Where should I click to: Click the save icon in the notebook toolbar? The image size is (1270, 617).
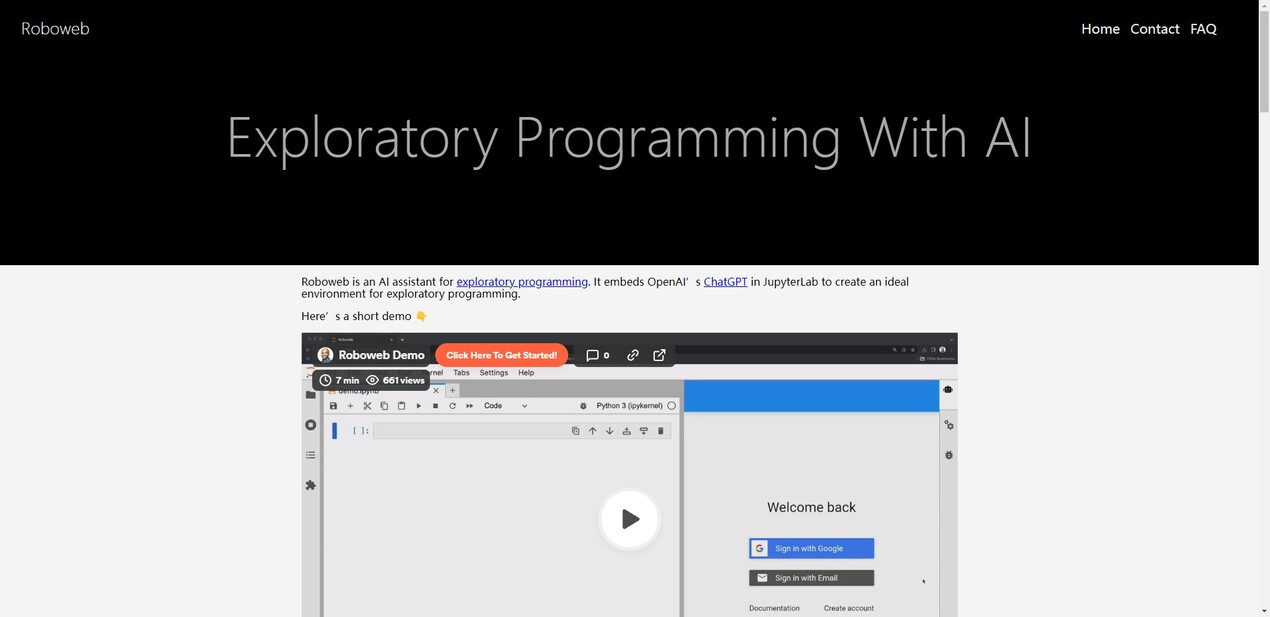[x=333, y=406]
